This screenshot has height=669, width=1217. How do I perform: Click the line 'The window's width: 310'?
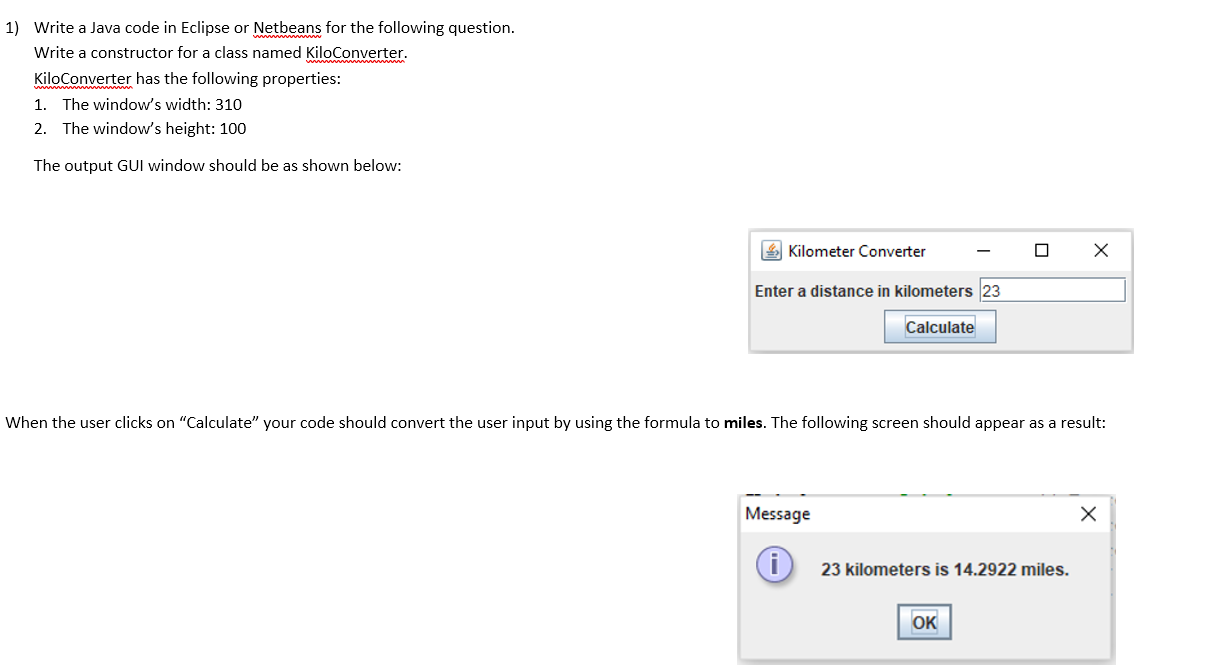[152, 104]
